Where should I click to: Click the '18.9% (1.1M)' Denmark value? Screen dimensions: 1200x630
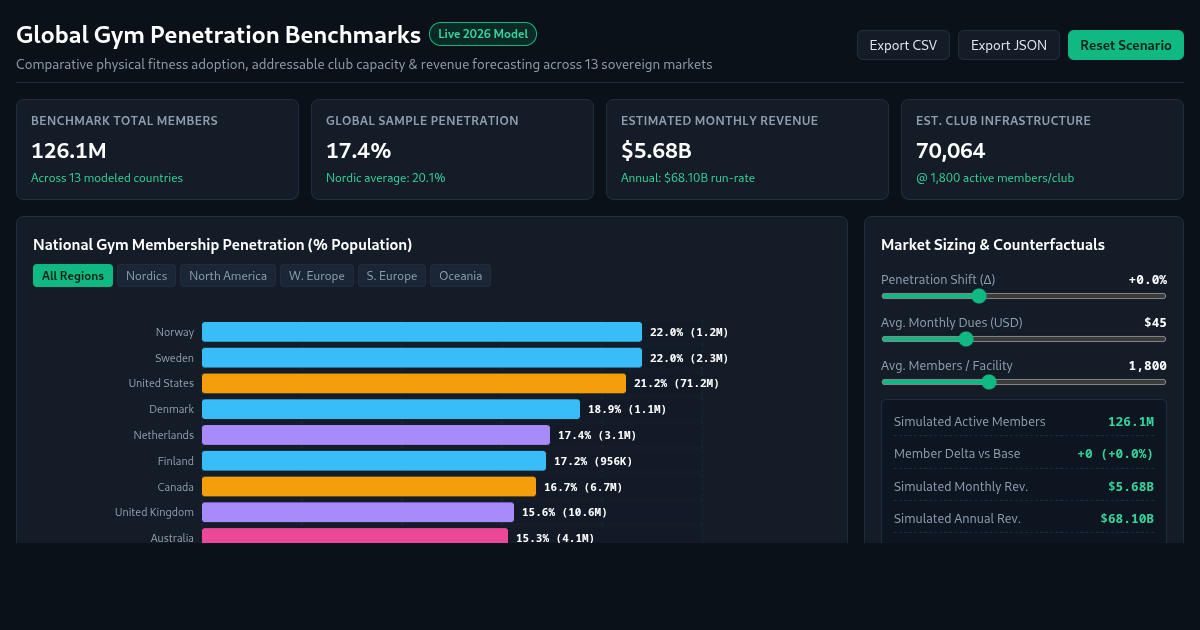(x=627, y=409)
